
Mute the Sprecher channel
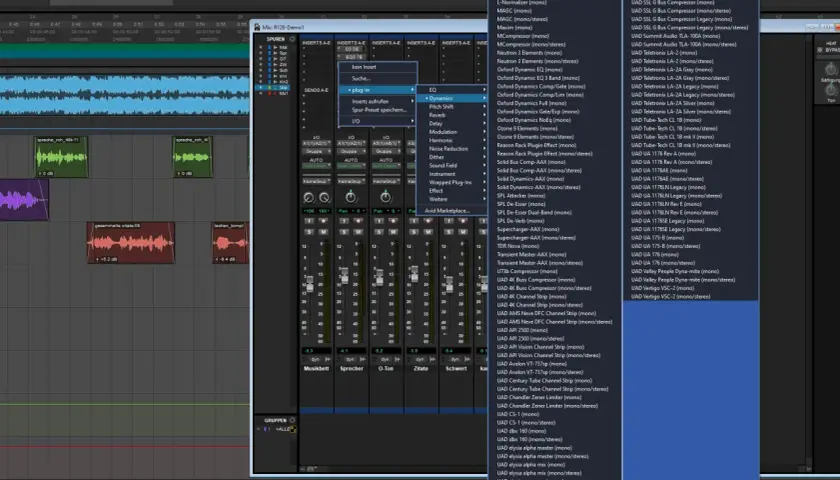pos(358,232)
